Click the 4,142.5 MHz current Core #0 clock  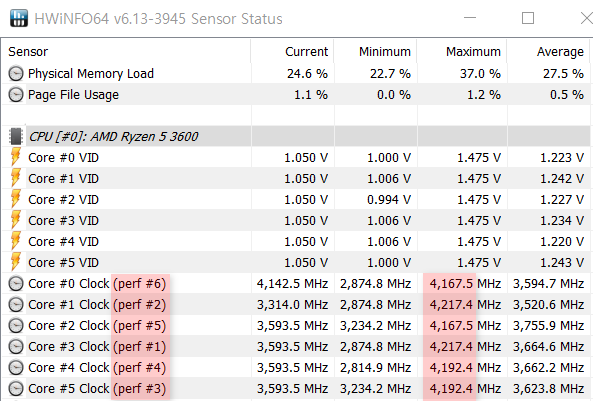tap(292, 284)
